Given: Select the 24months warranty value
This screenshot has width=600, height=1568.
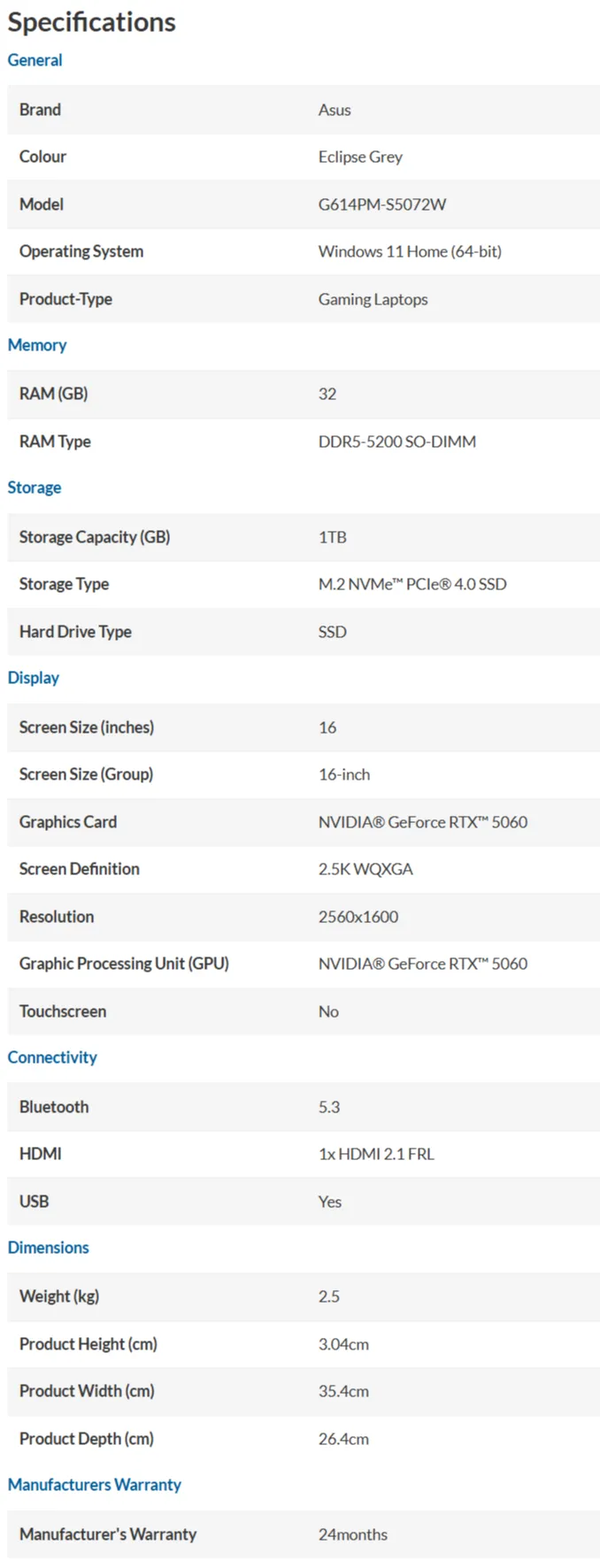Looking at the screenshot, I should pos(353,1534).
